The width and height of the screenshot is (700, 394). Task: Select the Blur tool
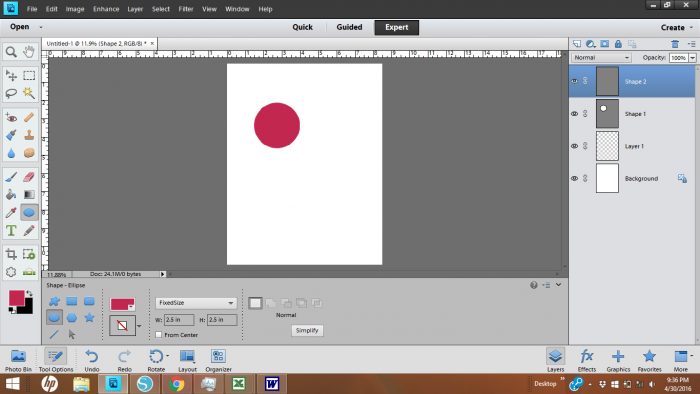[11, 153]
